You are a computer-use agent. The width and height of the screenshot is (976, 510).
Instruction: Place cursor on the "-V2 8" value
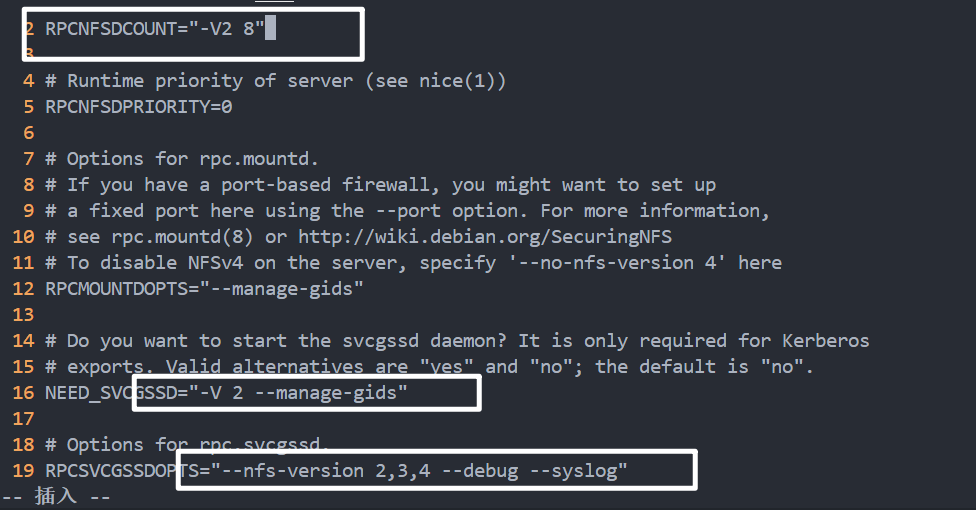coord(232,30)
